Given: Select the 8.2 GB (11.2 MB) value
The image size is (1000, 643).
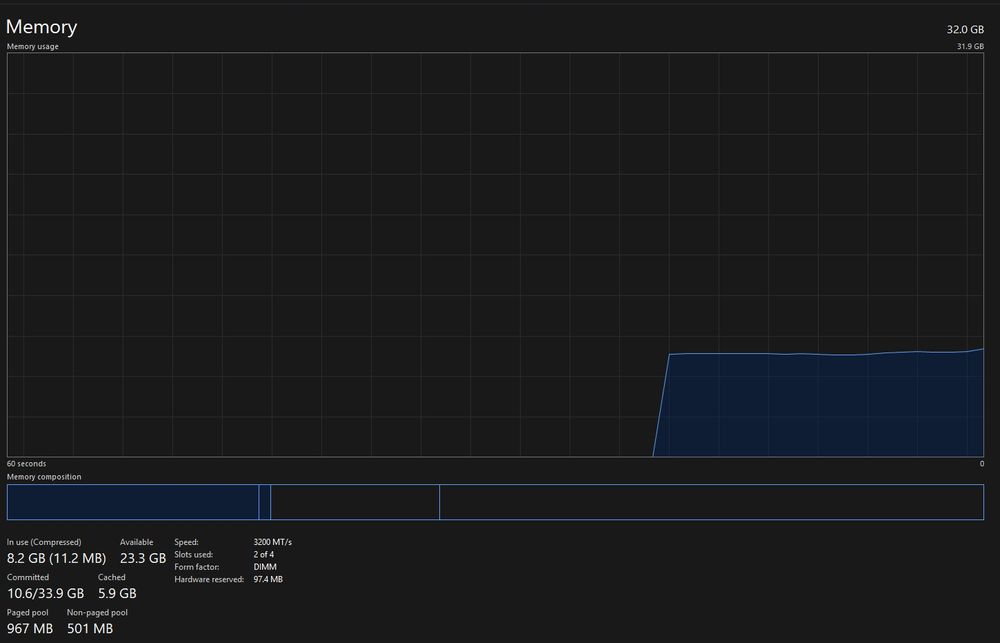Looking at the screenshot, I should pos(56,558).
